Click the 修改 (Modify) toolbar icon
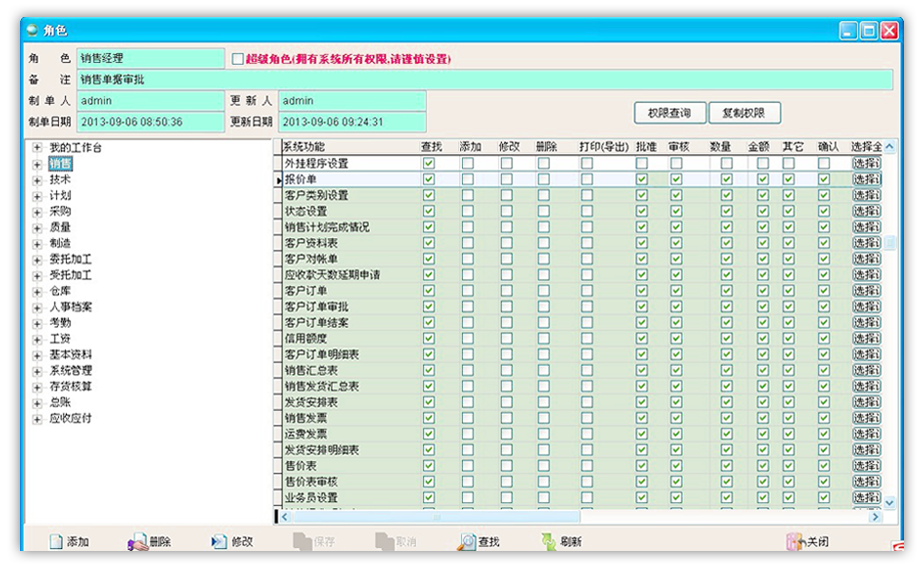This screenshot has height=570, width=920. [219, 542]
